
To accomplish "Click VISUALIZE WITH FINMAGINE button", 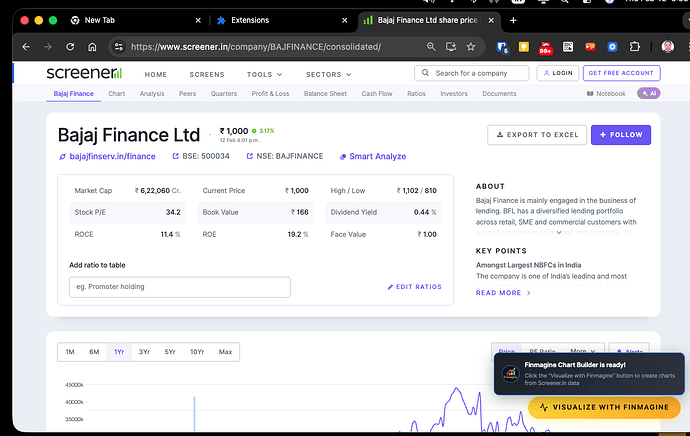I will click(604, 407).
